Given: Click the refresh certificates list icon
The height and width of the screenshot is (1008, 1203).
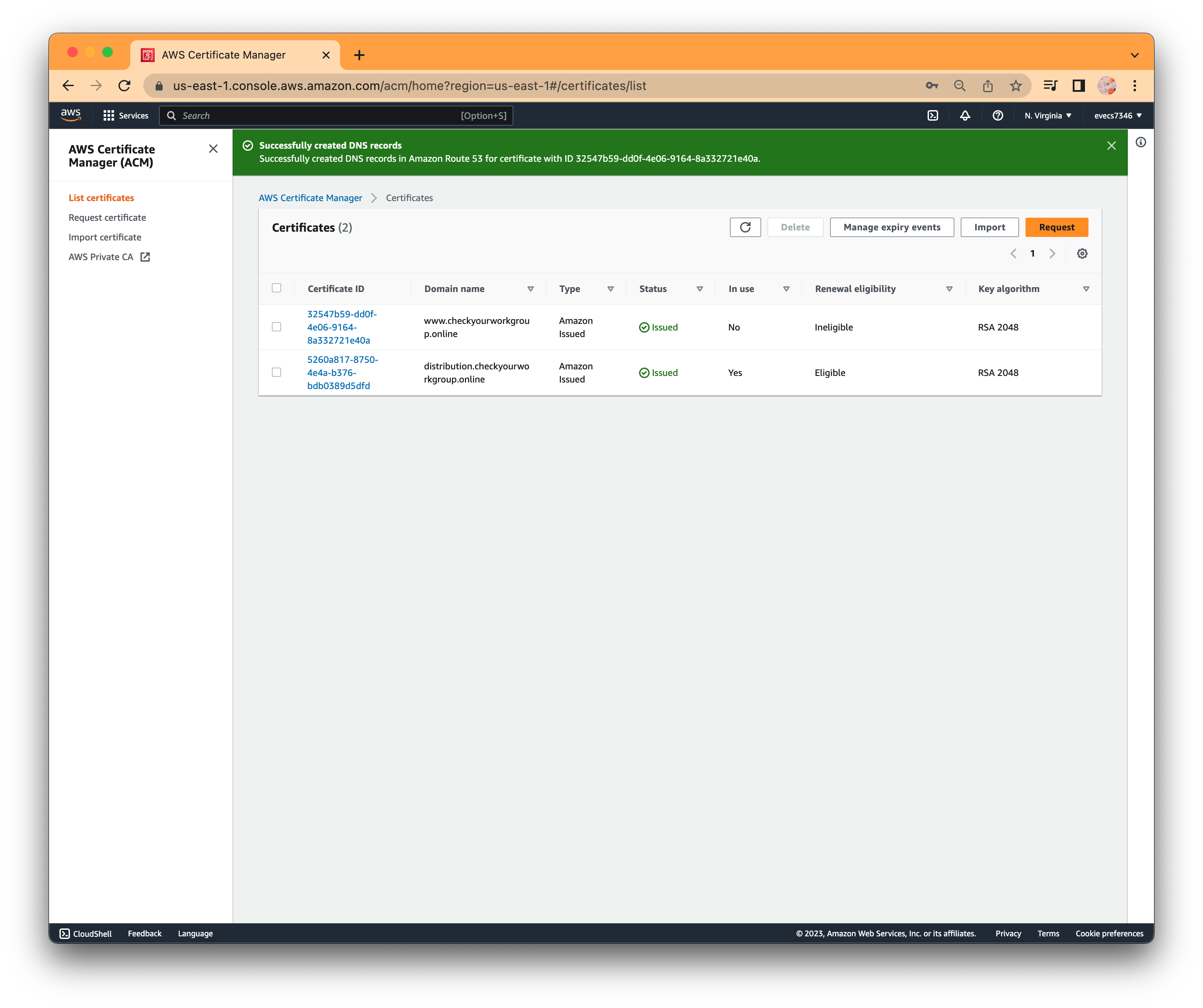Looking at the screenshot, I should [746, 227].
